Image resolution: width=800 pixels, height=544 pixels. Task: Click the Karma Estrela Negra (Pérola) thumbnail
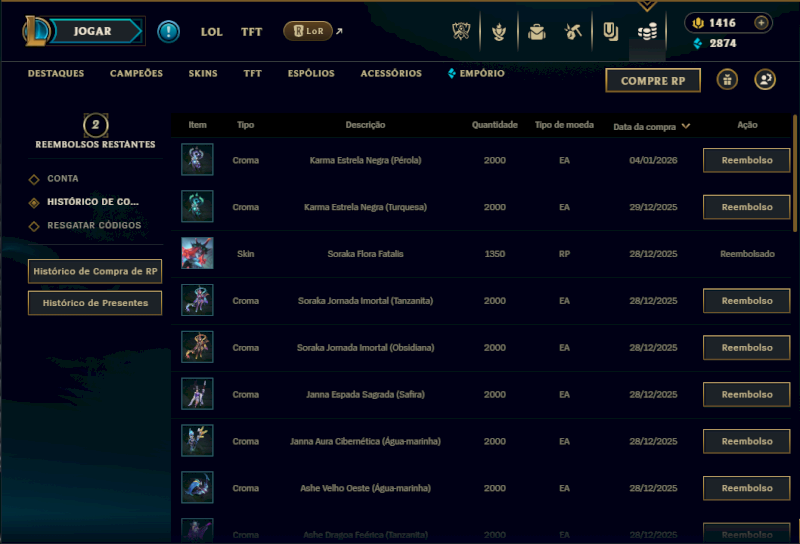197,160
